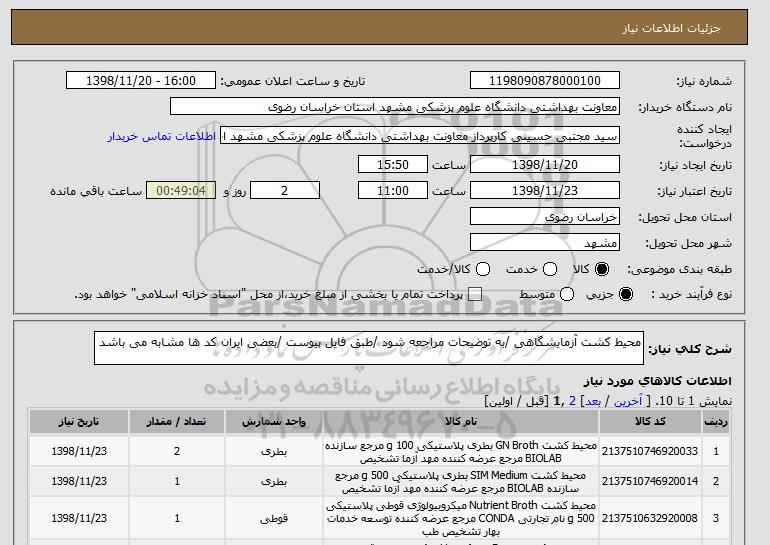Click the need date in the Nutrient Broth row
The image size is (770, 545).
(79, 518)
